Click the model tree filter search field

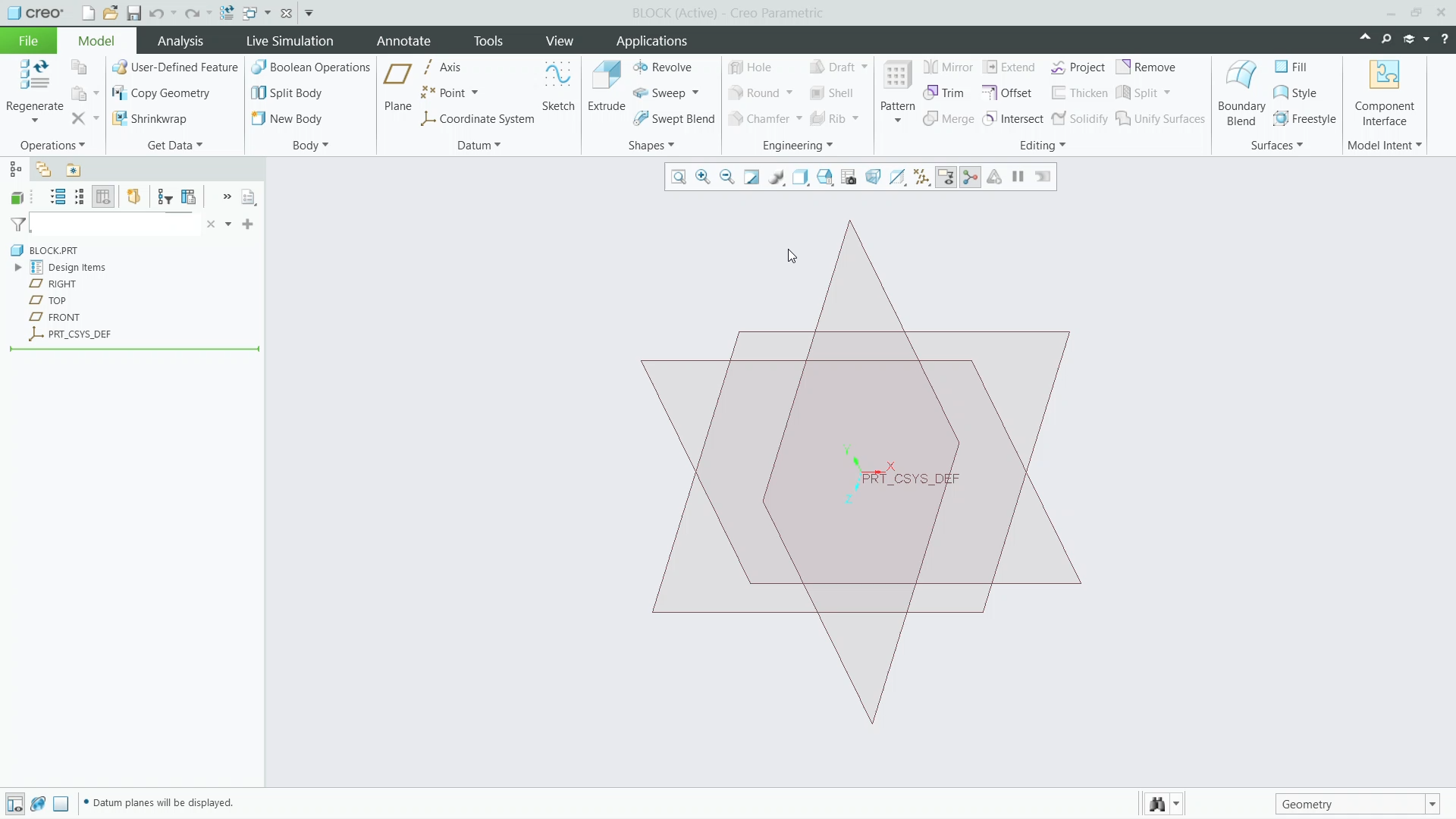(115, 224)
